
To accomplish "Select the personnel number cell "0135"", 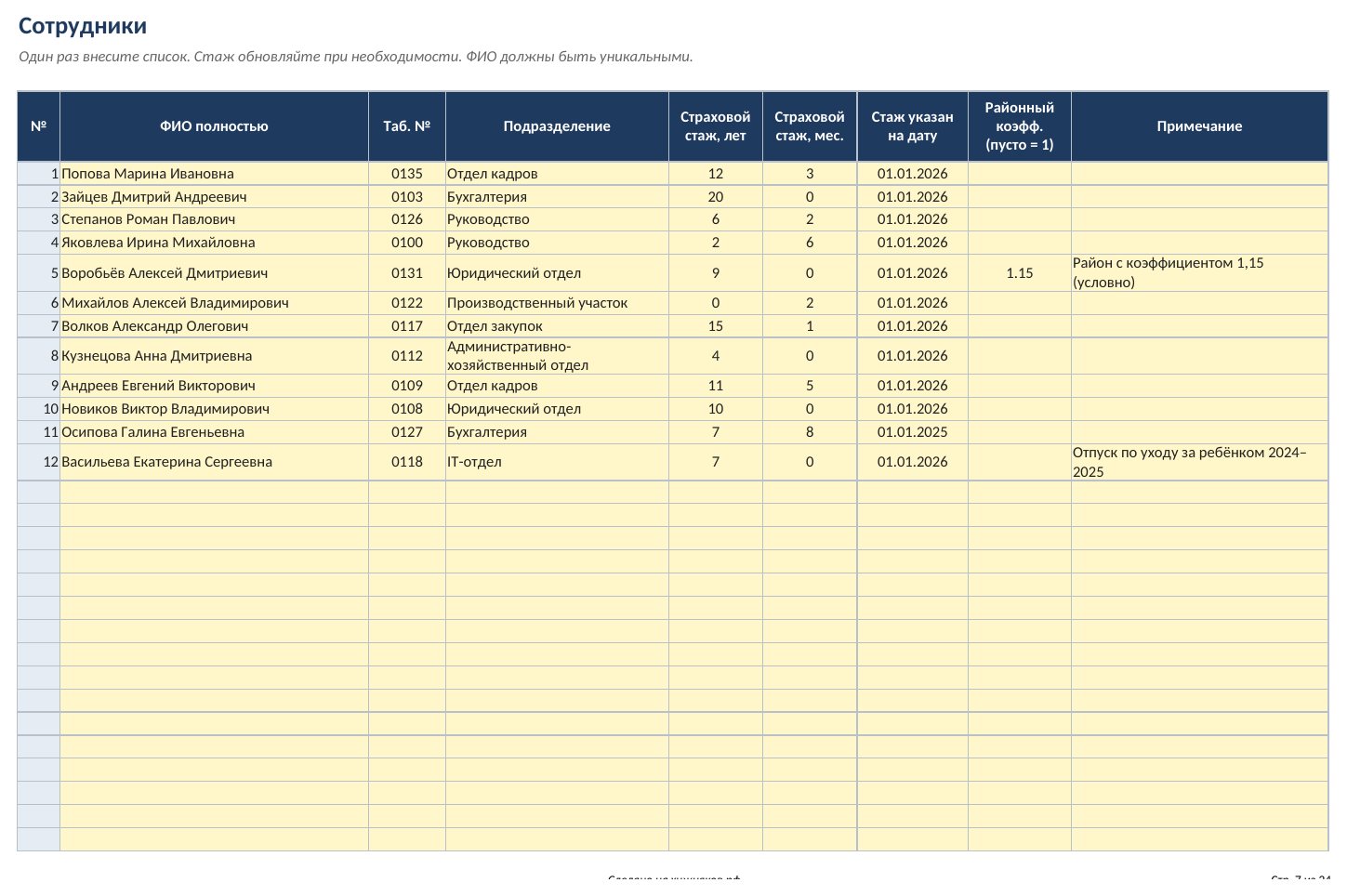I will (407, 174).
